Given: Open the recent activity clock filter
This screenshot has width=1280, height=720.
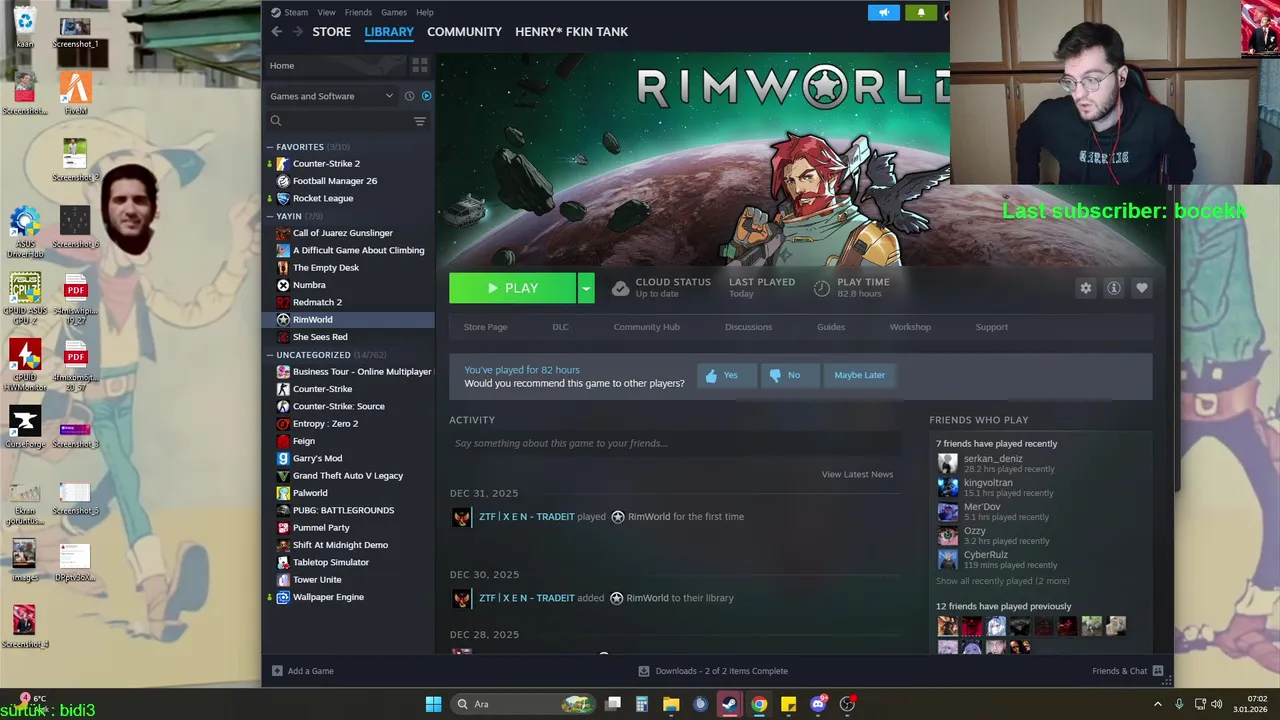Looking at the screenshot, I should pyautogui.click(x=409, y=96).
